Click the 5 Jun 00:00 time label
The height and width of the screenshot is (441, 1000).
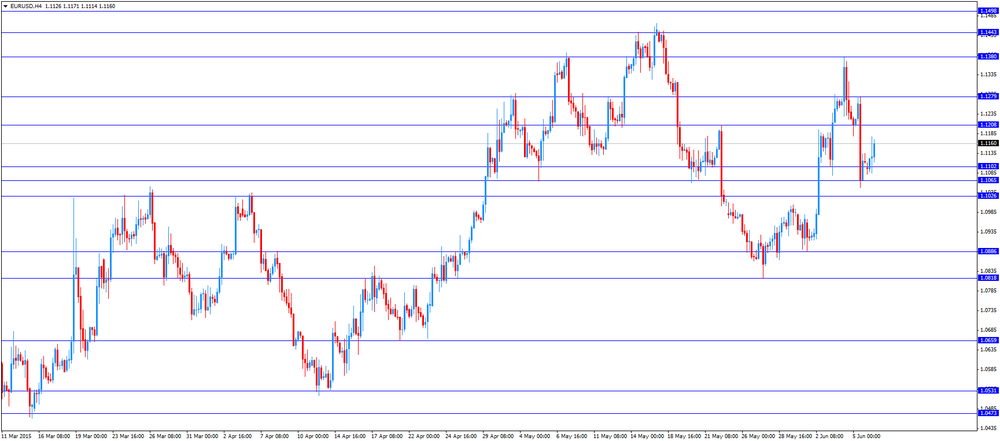tap(868, 437)
